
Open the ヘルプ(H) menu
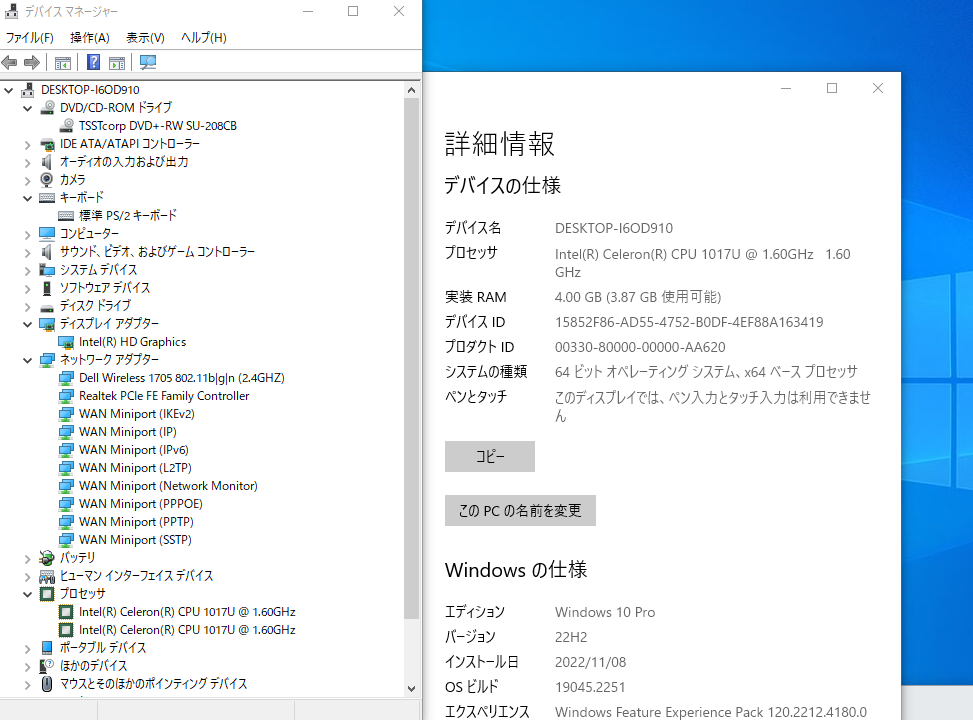point(204,38)
